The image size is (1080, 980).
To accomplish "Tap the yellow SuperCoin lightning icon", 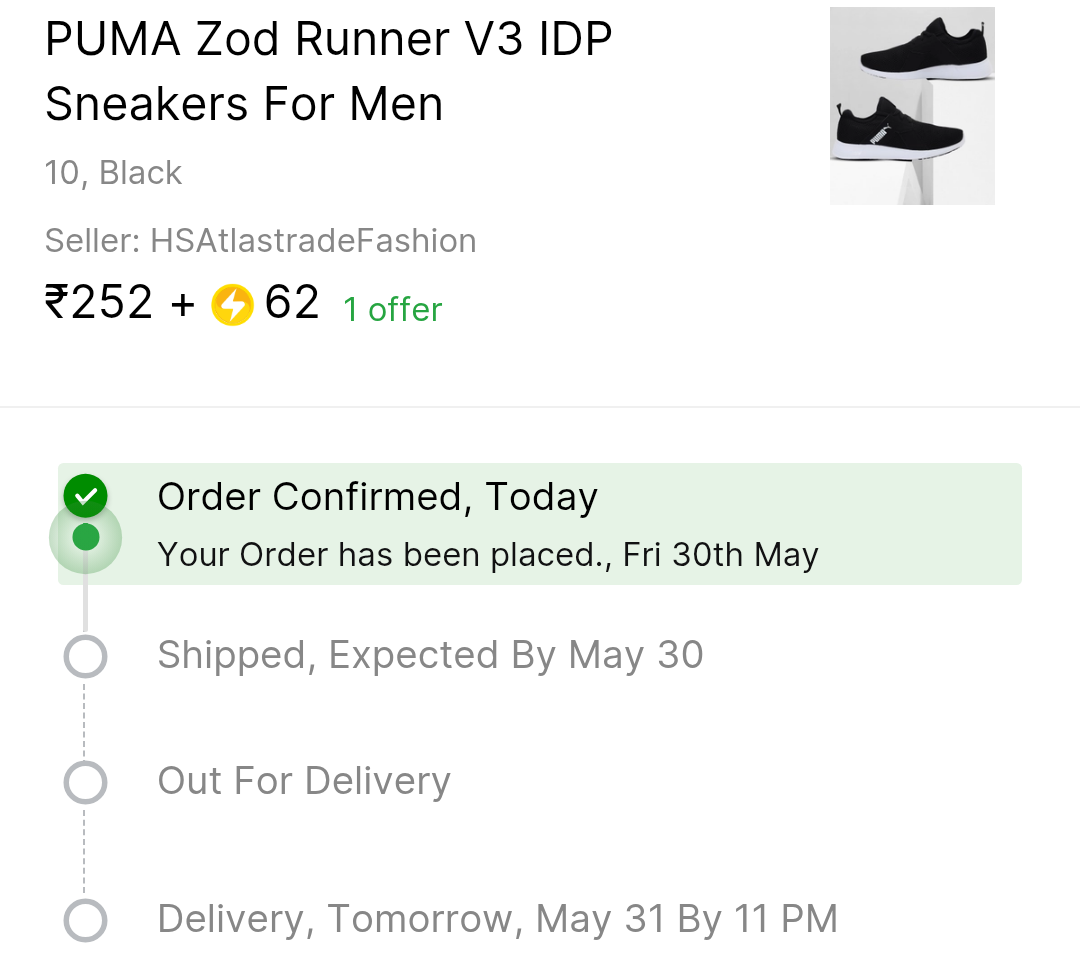I will (232, 304).
